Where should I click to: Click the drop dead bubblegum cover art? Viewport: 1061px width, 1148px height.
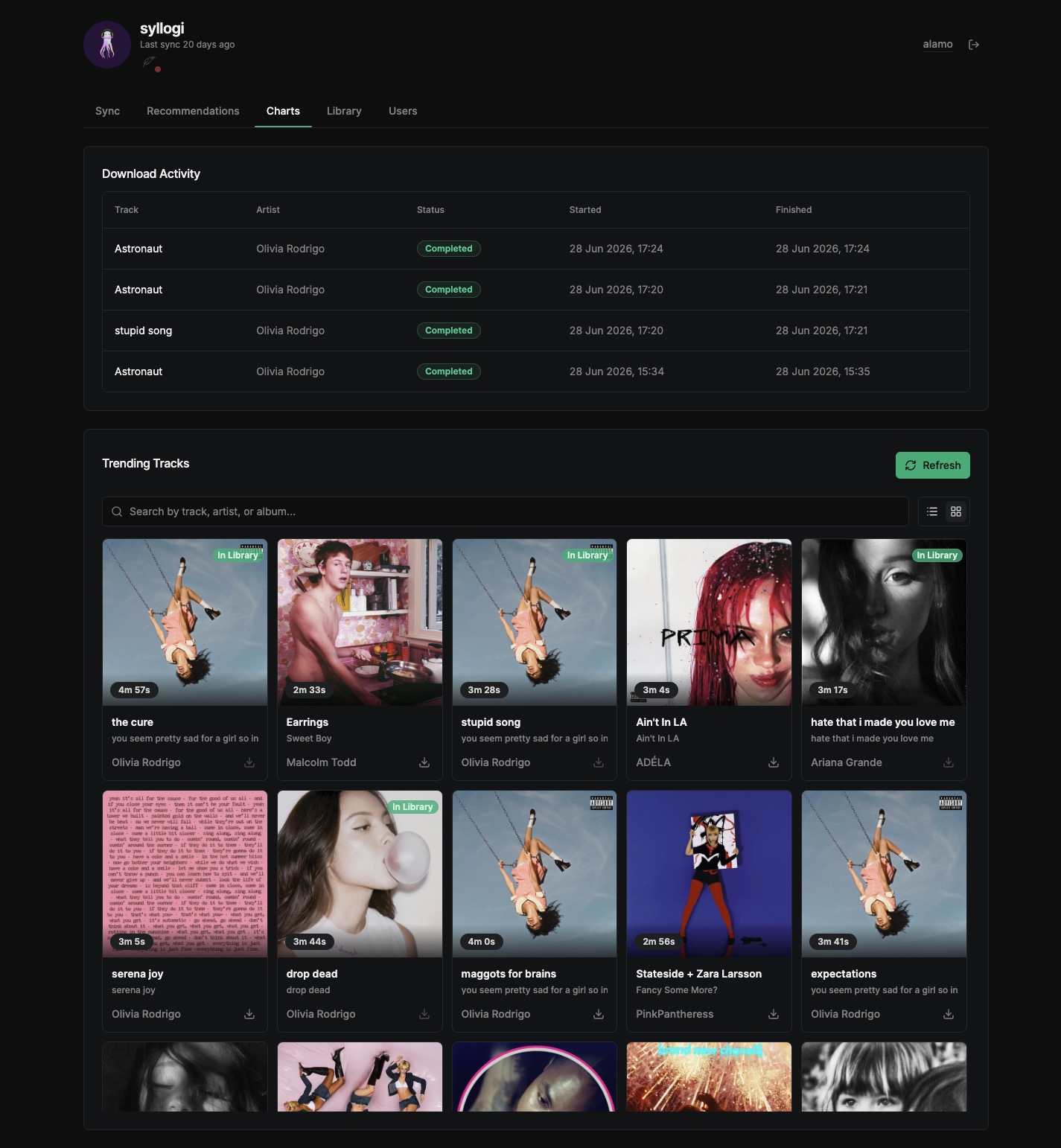360,874
